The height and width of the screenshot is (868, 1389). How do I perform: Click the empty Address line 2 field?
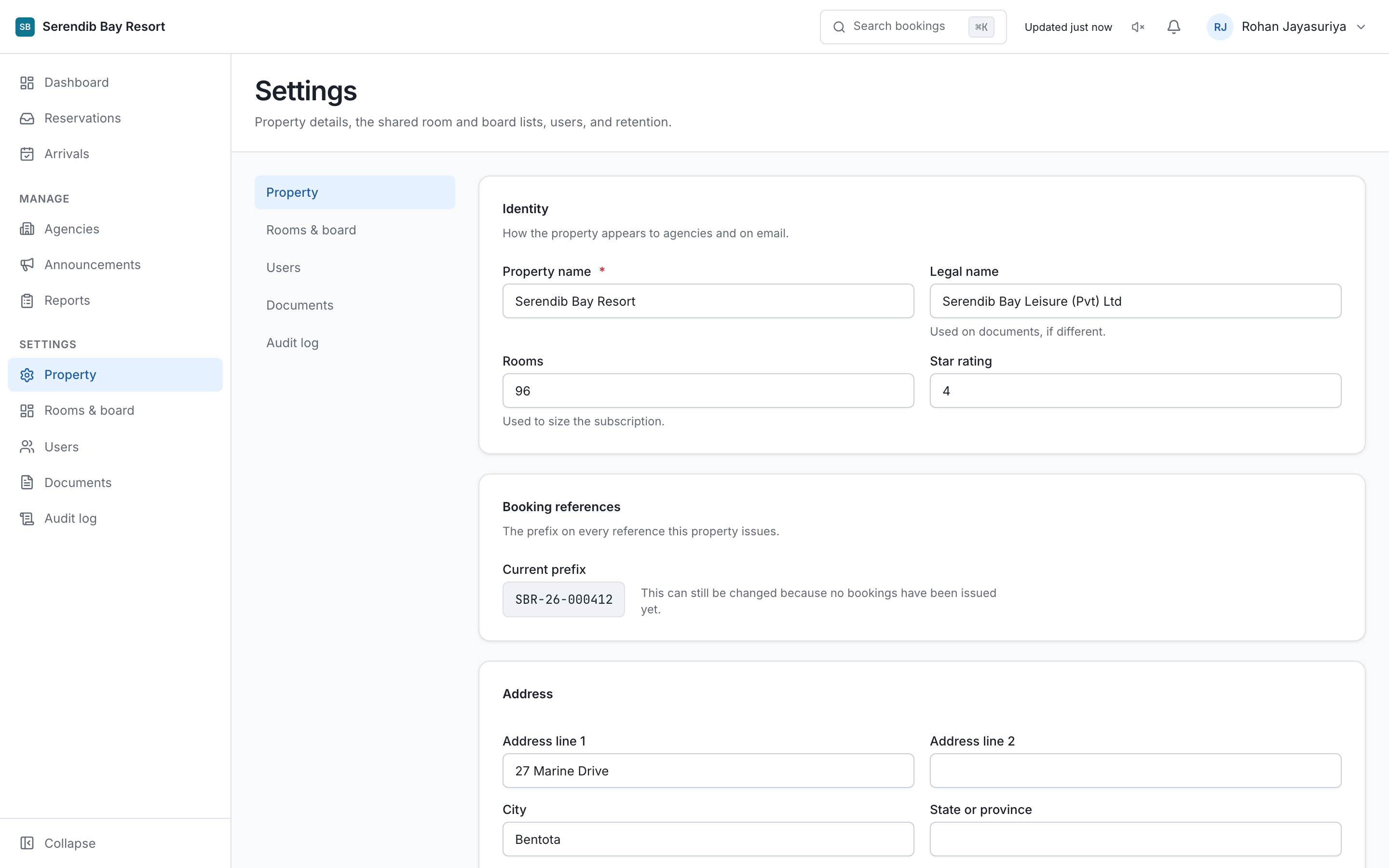coord(1135,771)
